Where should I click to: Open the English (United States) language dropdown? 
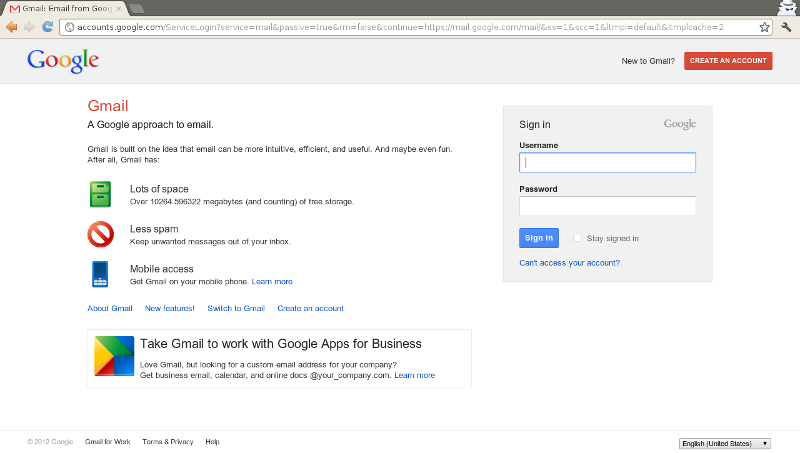tap(724, 443)
